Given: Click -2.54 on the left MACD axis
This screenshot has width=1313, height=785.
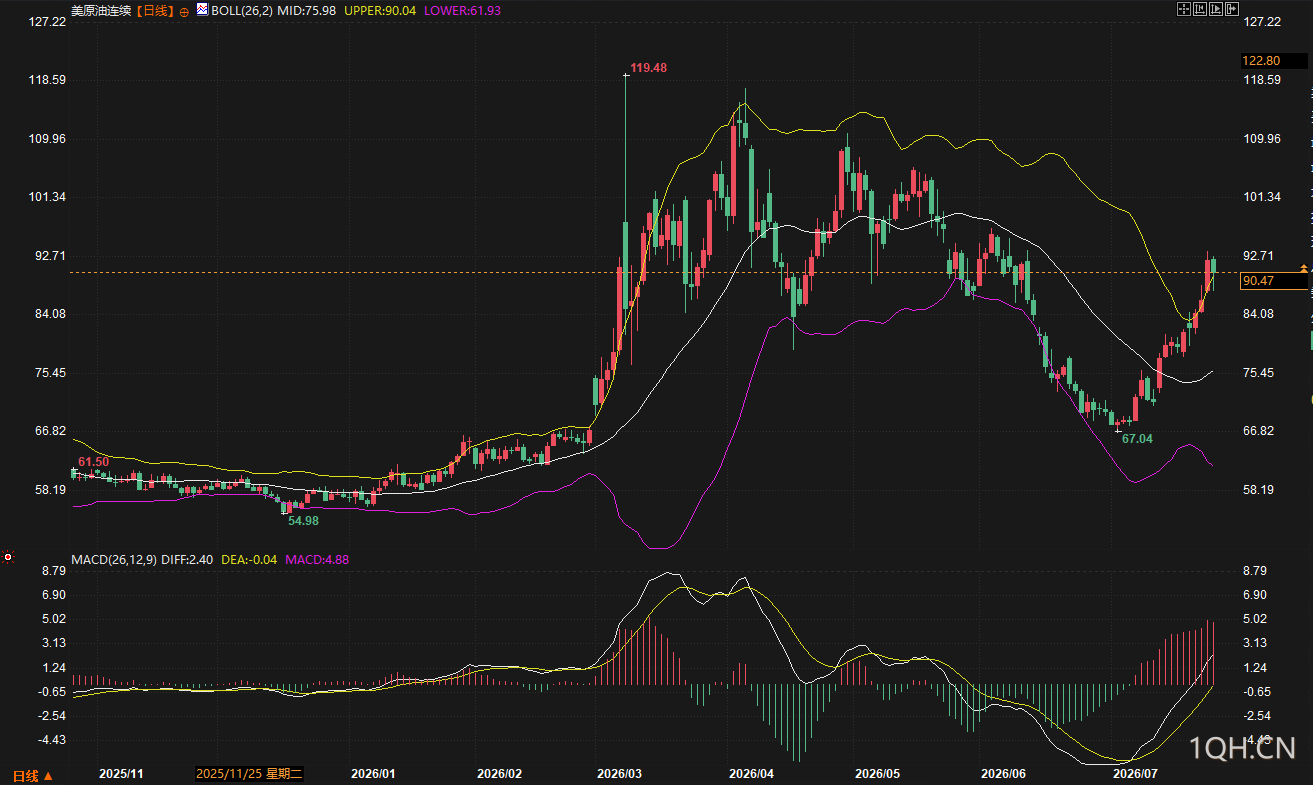Looking at the screenshot, I should 50,716.
